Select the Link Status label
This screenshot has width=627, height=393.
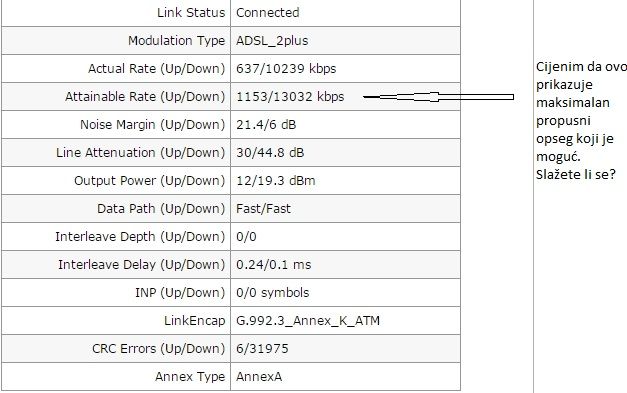tap(191, 13)
